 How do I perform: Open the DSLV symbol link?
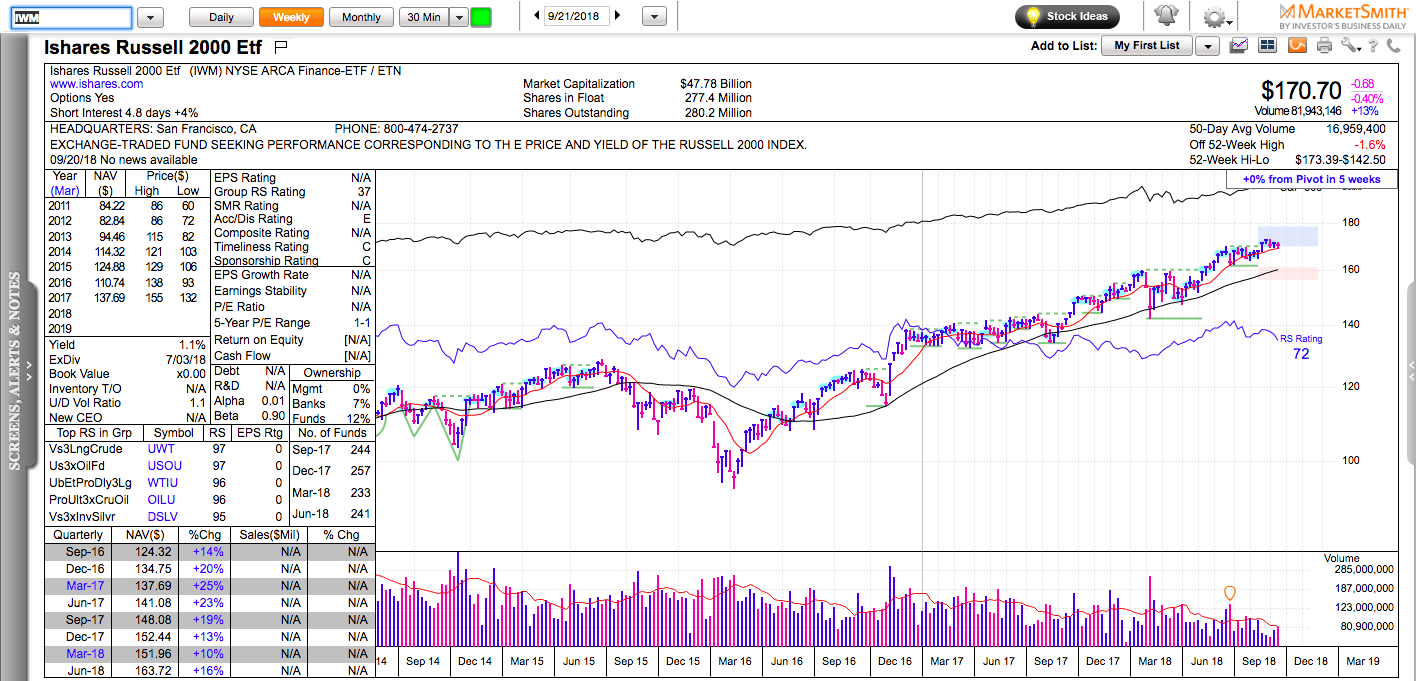click(x=163, y=517)
